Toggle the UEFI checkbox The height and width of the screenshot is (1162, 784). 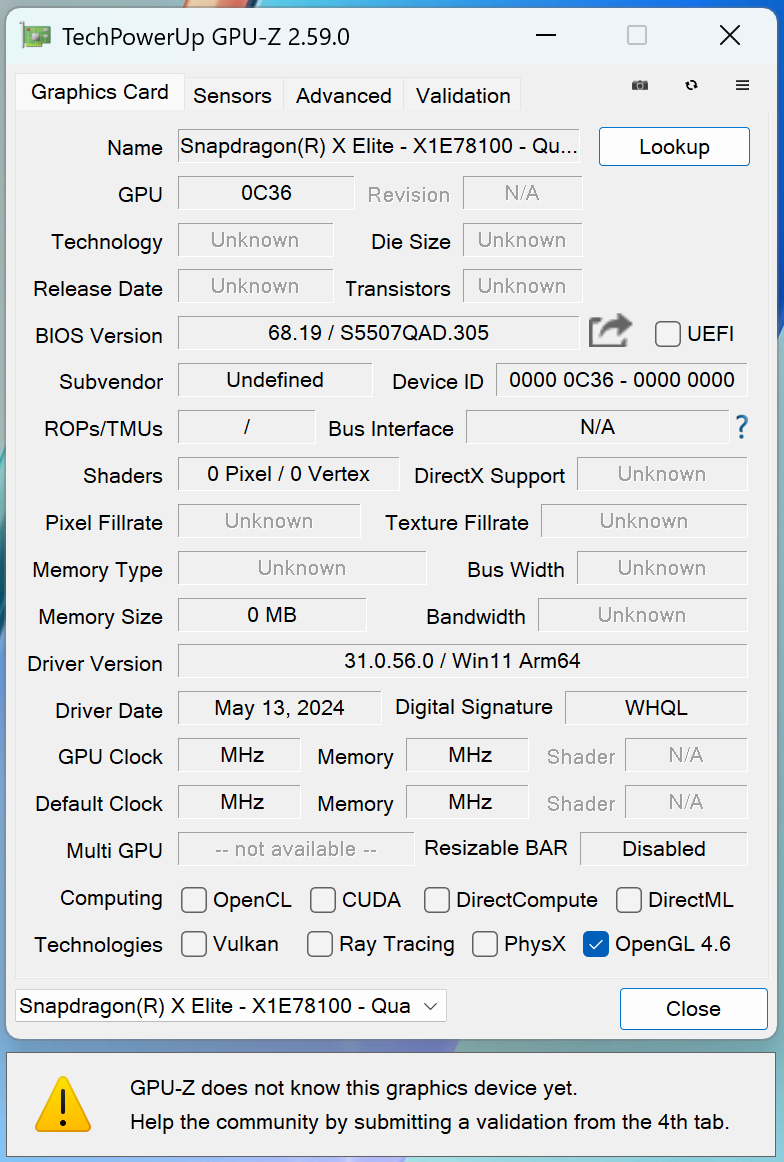coord(668,334)
